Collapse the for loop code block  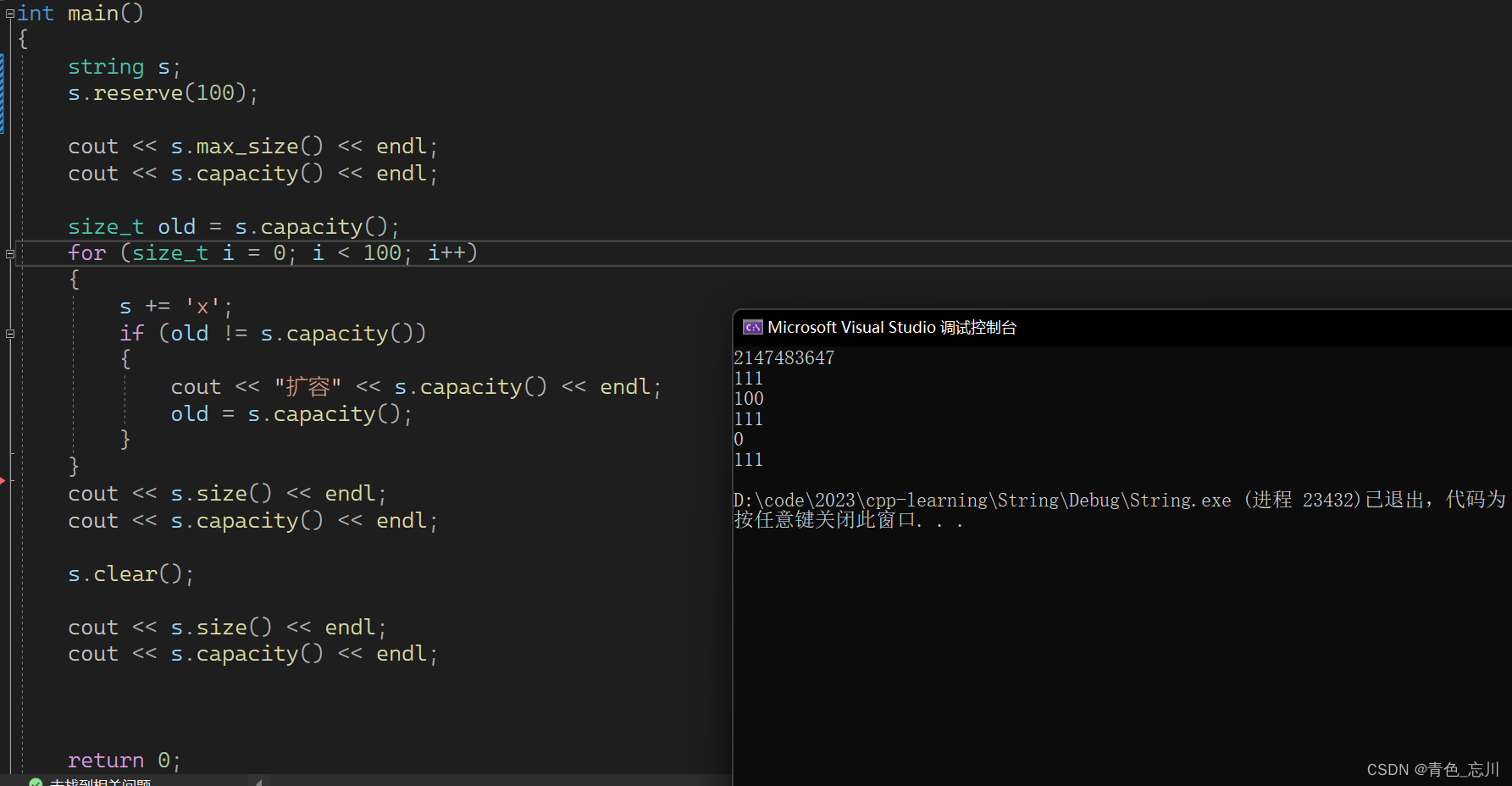(x=10, y=253)
